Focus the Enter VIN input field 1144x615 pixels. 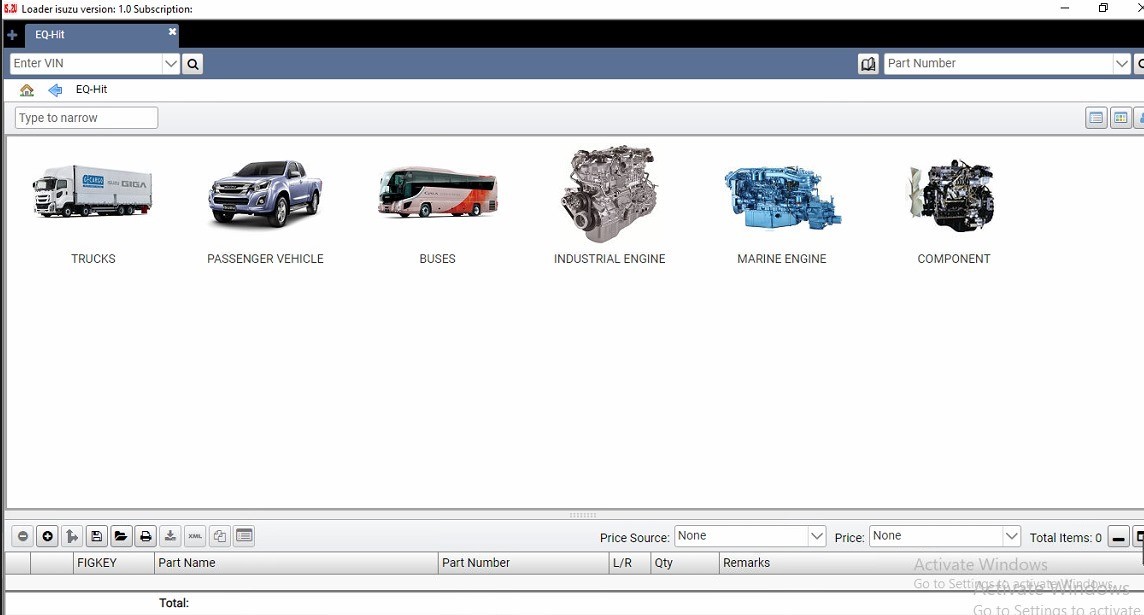pyautogui.click(x=86, y=63)
